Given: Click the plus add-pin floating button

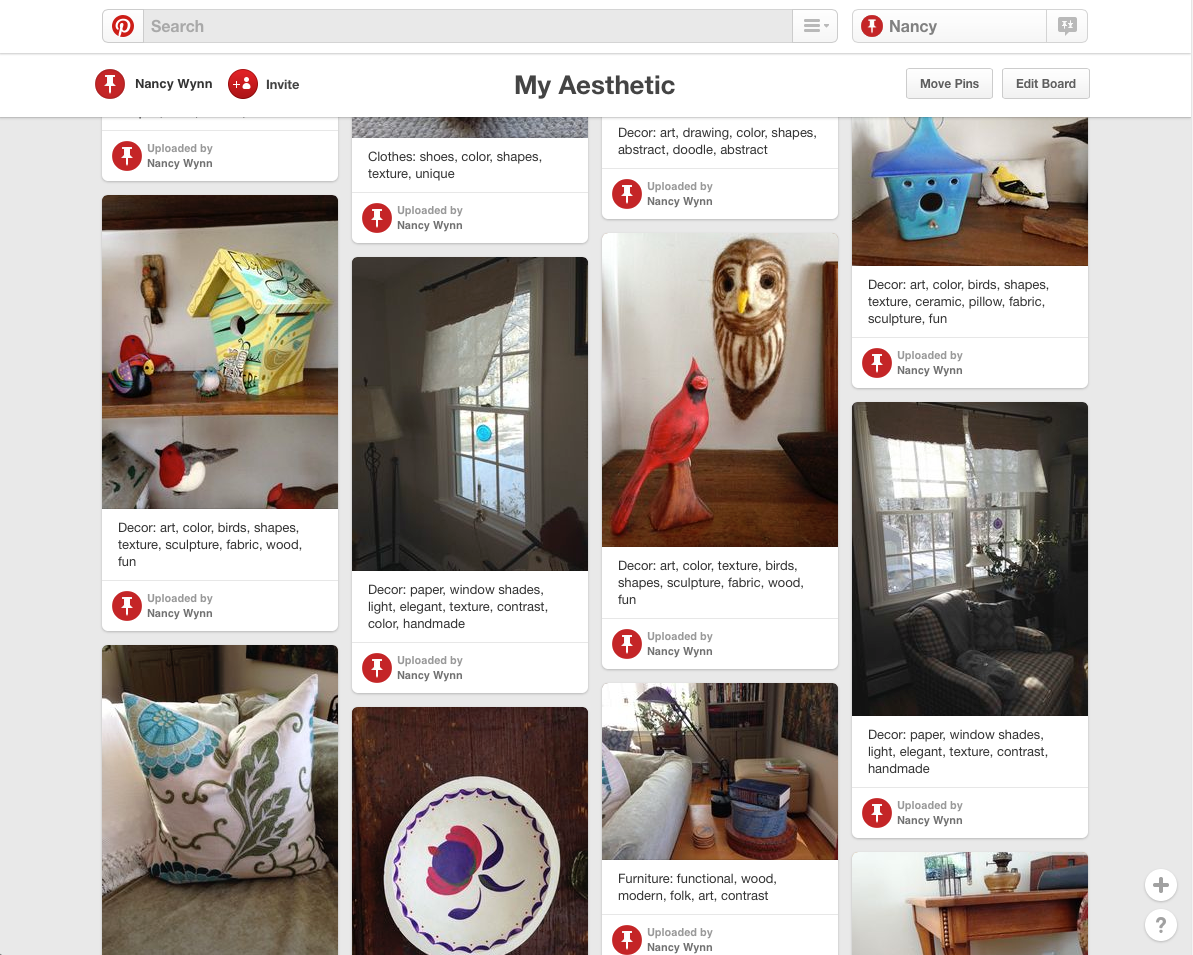Looking at the screenshot, I should pos(1160,885).
